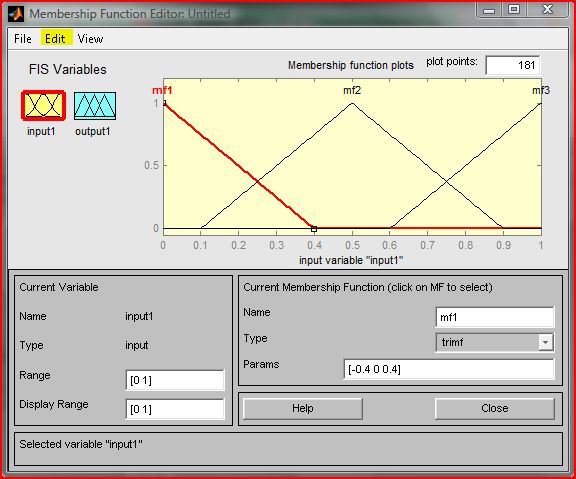Screen dimensions: 576x479
Task: Click the mf2 triangle peak
Action: 352,104
